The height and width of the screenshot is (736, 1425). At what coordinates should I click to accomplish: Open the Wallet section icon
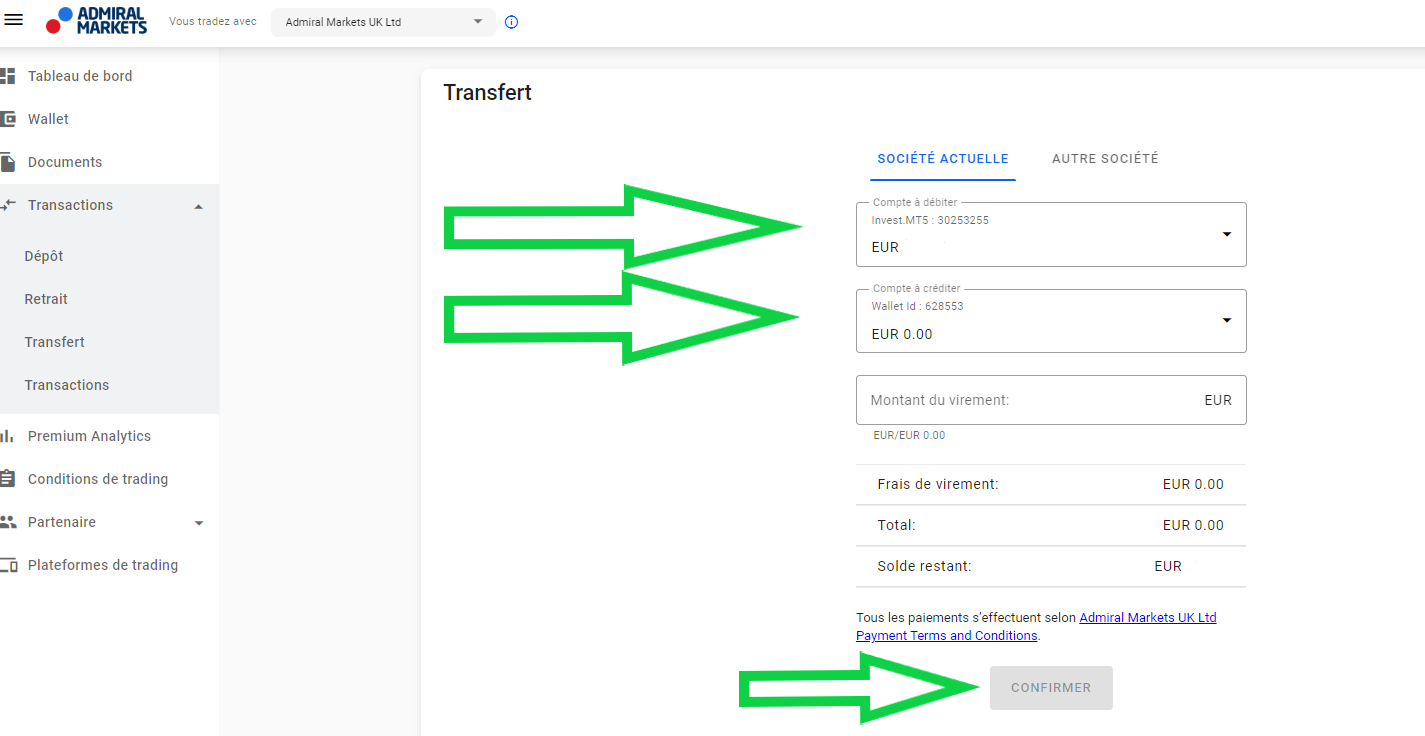[10, 118]
